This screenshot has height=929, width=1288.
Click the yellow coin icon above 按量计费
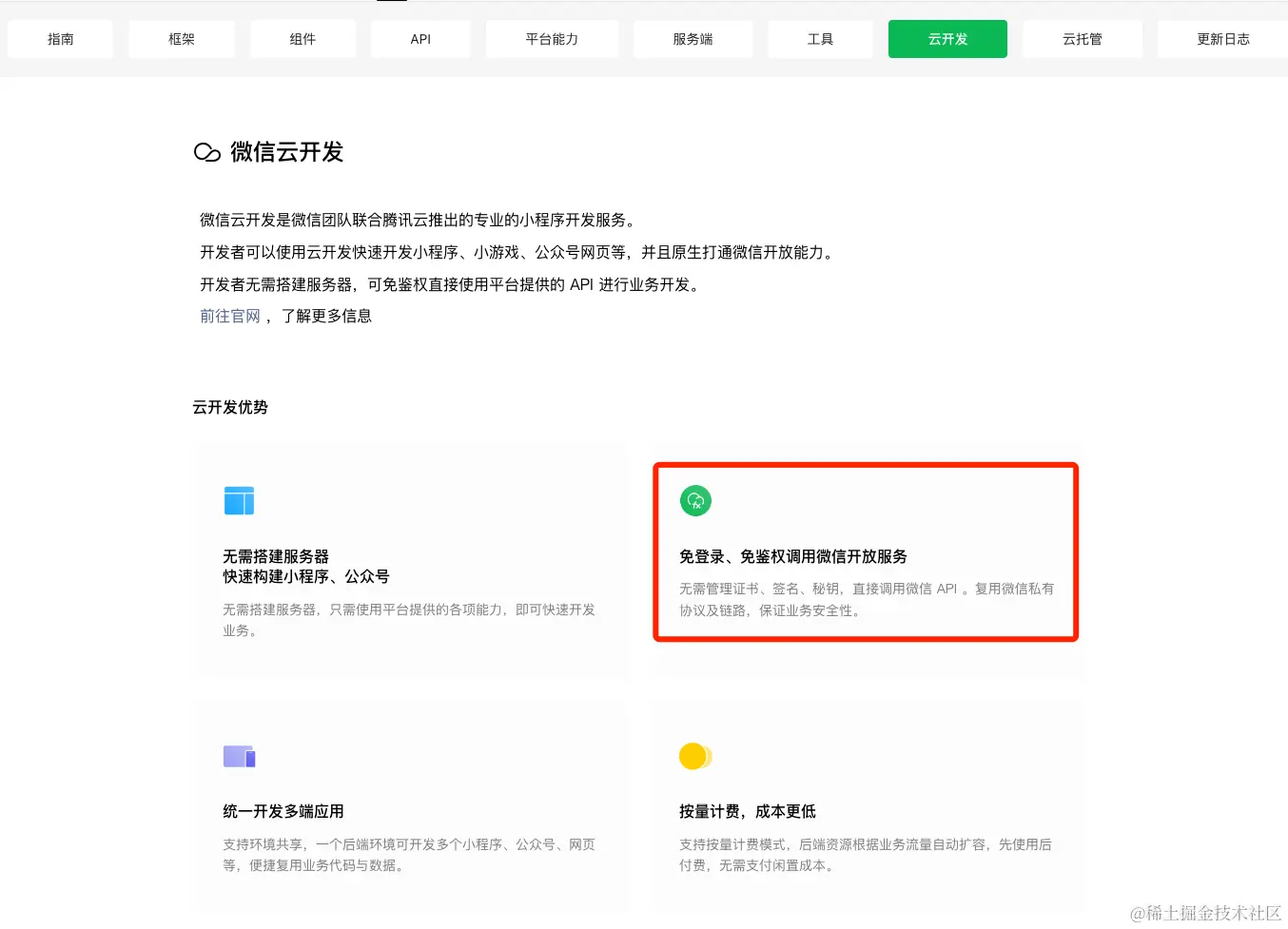click(695, 756)
